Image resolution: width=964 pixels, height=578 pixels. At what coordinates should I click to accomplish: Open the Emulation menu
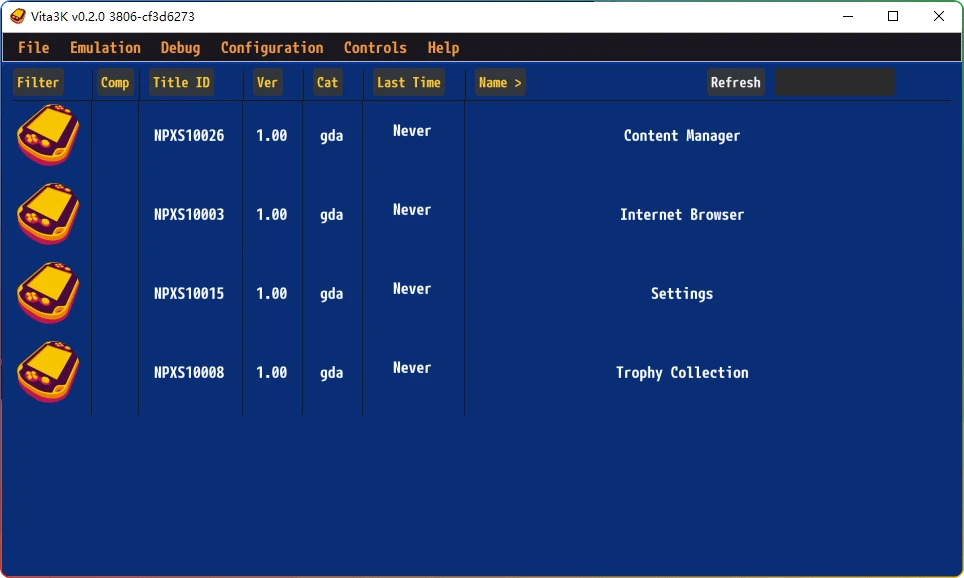tap(105, 47)
